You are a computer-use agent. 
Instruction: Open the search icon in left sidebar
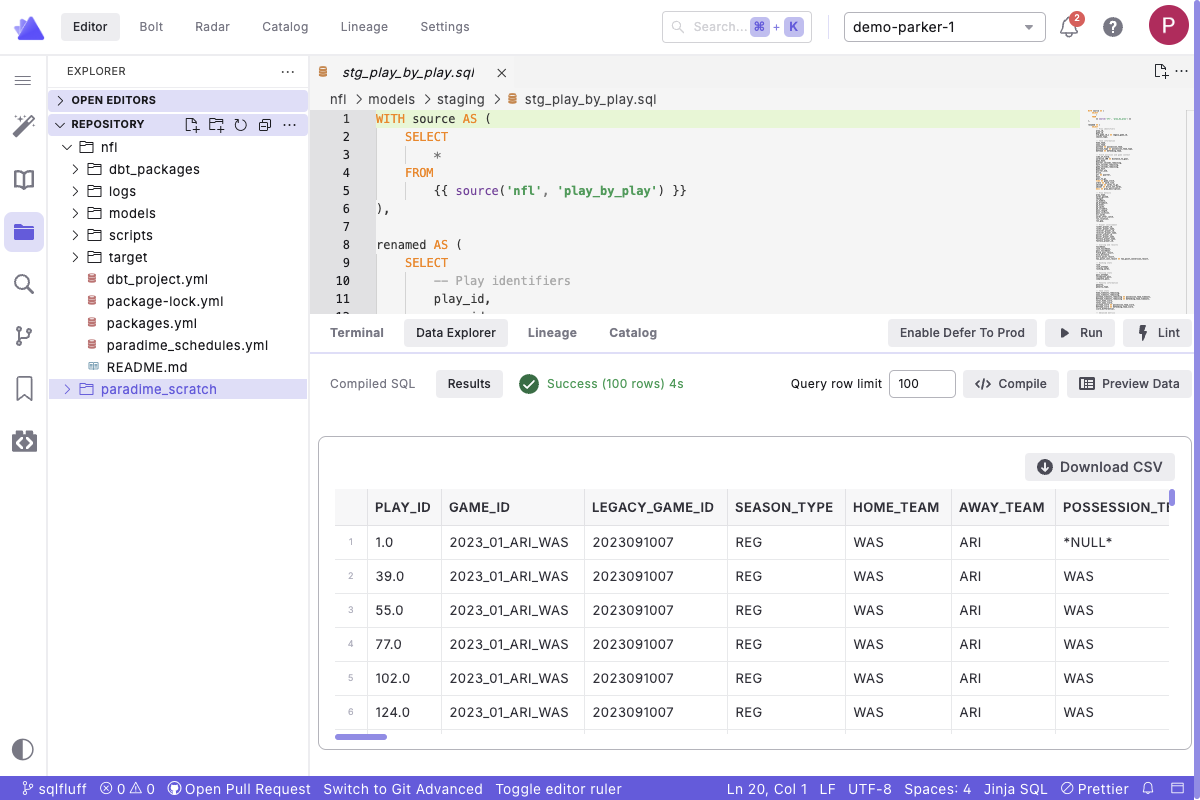point(23,284)
